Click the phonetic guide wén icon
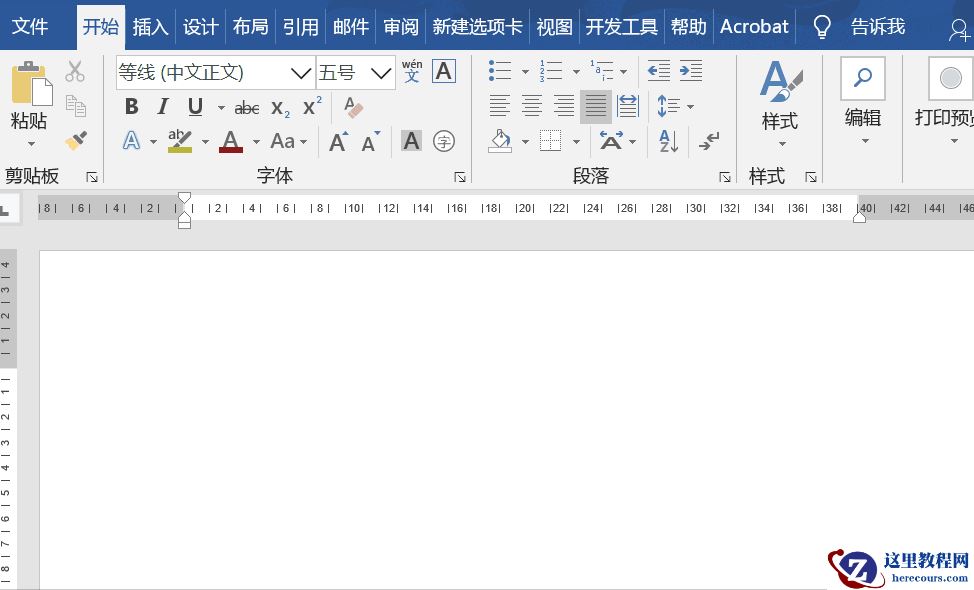Image resolution: width=974 pixels, height=590 pixels. (412, 71)
